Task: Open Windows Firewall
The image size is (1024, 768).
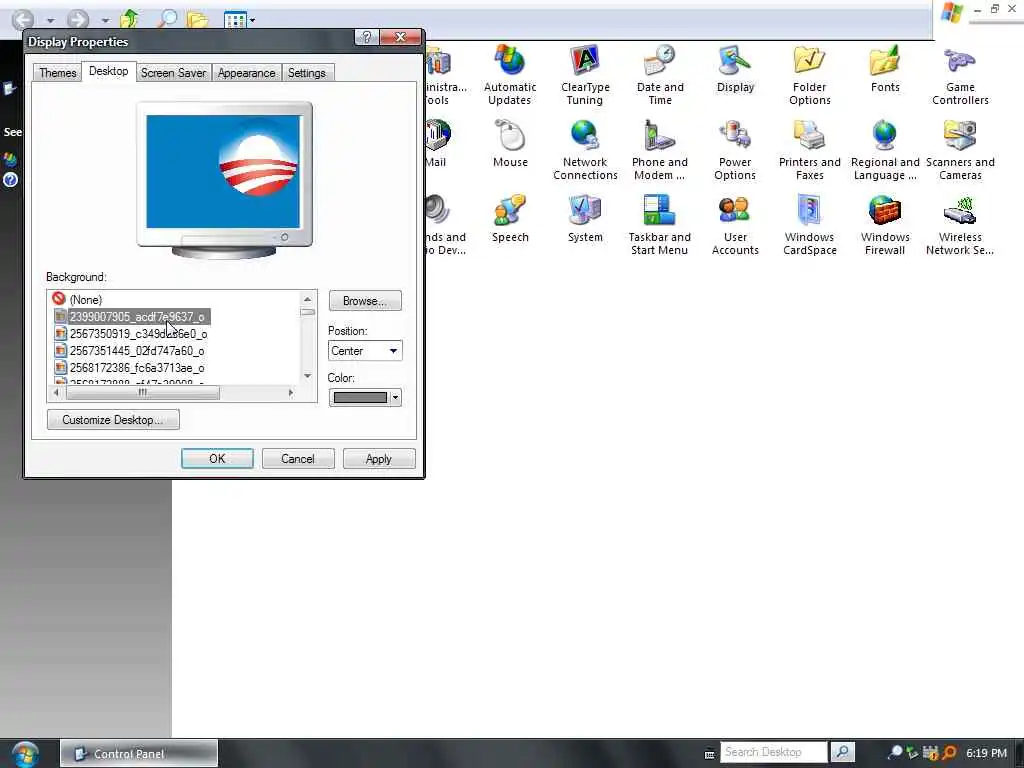Action: 885,225
